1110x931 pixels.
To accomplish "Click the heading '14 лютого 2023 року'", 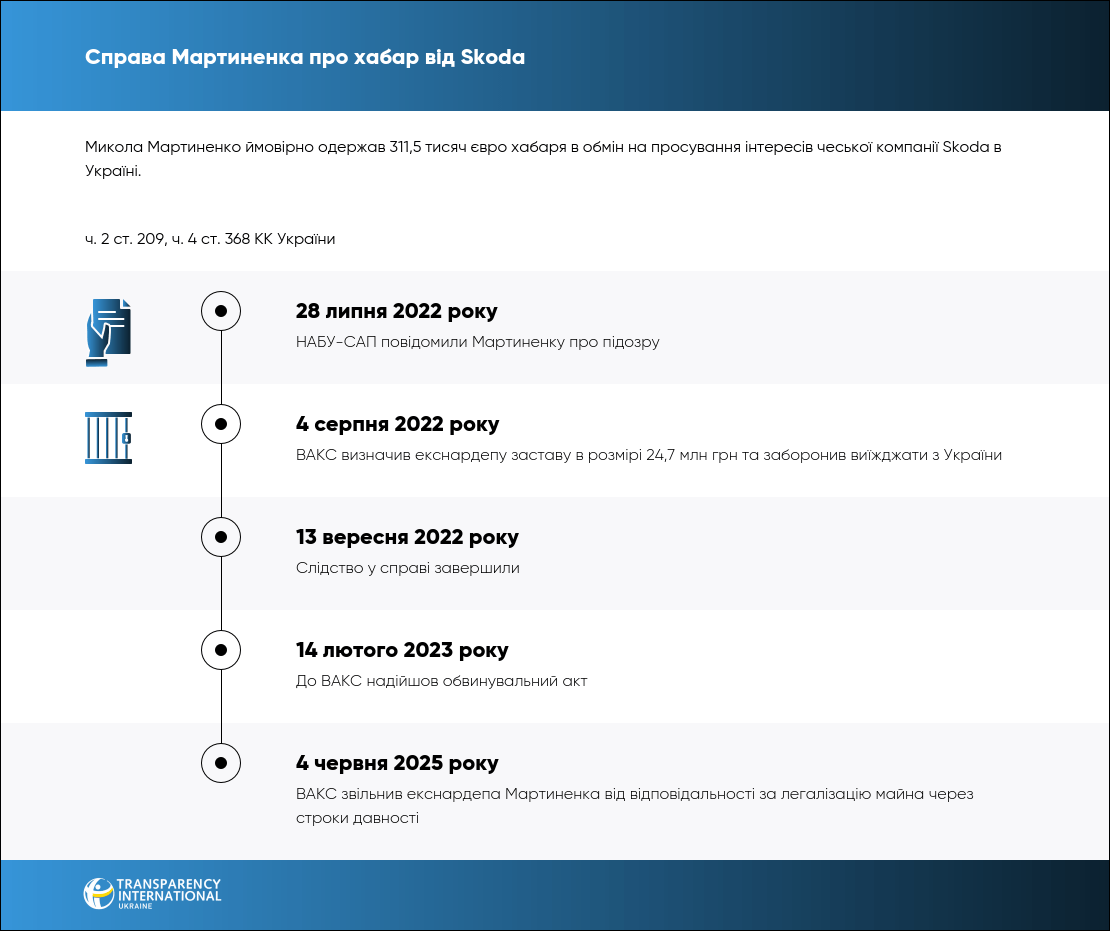I will (402, 650).
